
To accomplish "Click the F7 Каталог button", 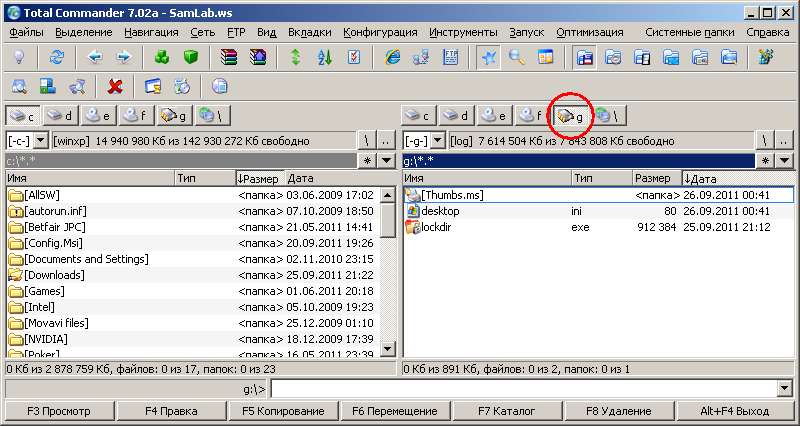I will [507, 411].
